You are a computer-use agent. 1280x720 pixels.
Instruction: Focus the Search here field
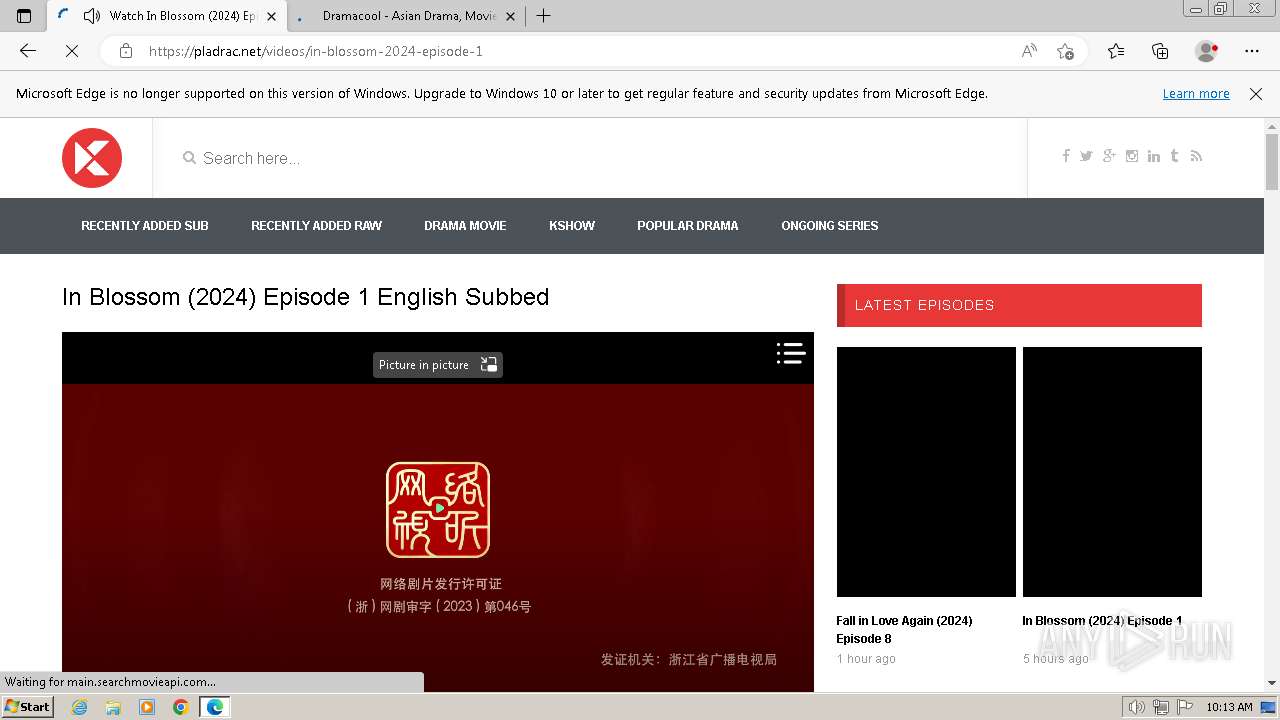coord(590,158)
